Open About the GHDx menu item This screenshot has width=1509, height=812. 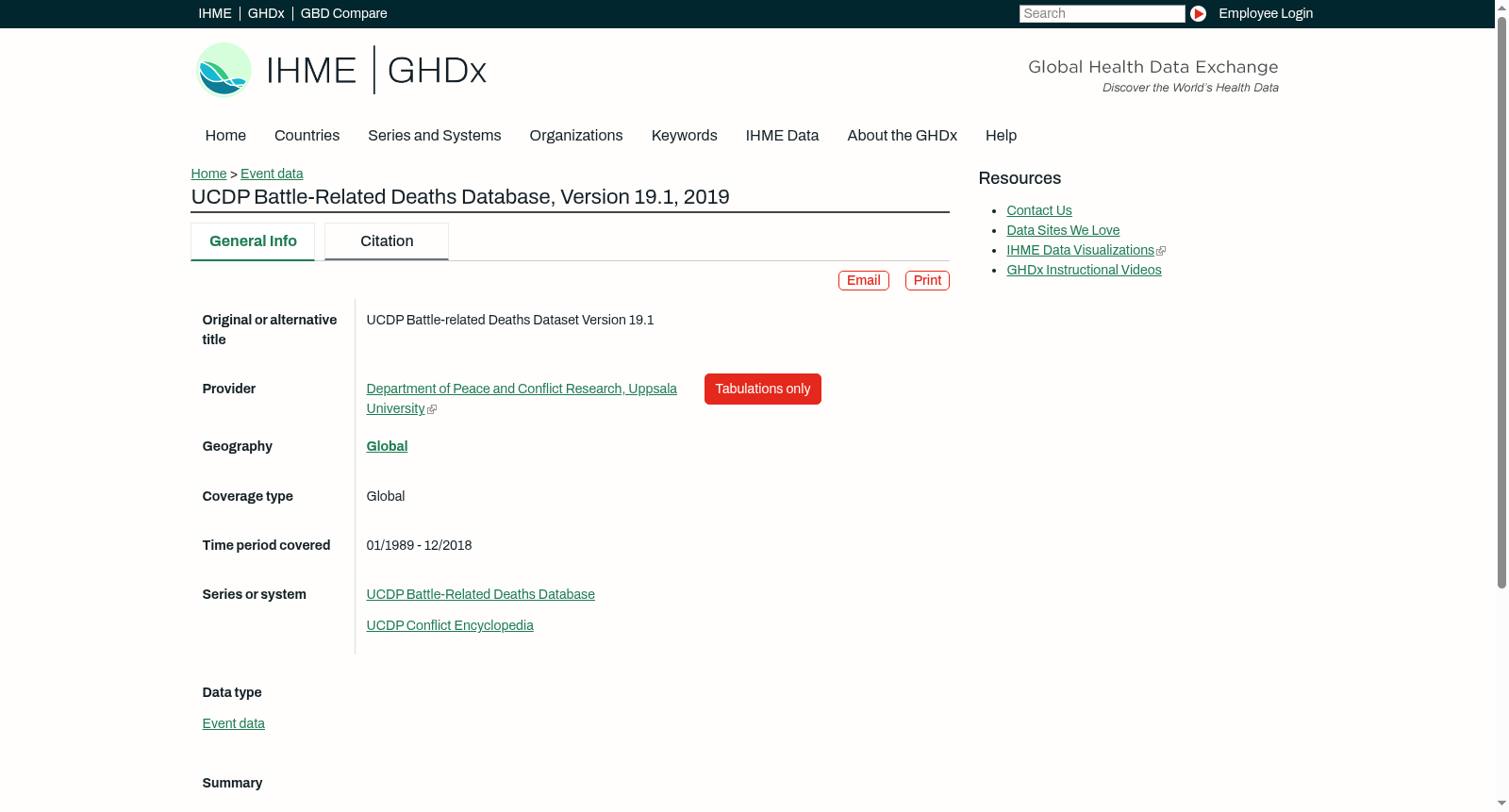(x=902, y=135)
